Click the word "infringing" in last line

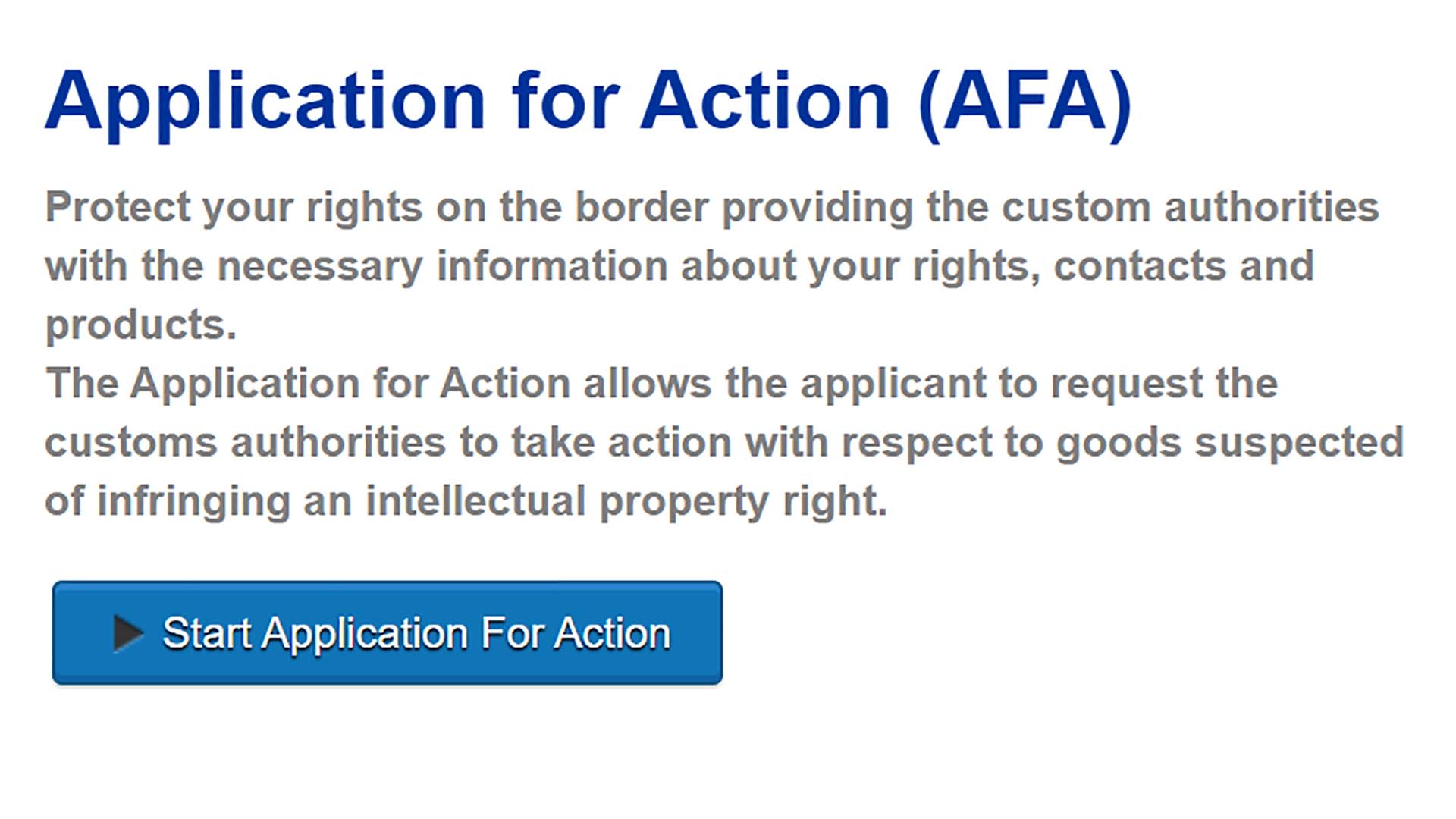pyautogui.click(x=193, y=501)
